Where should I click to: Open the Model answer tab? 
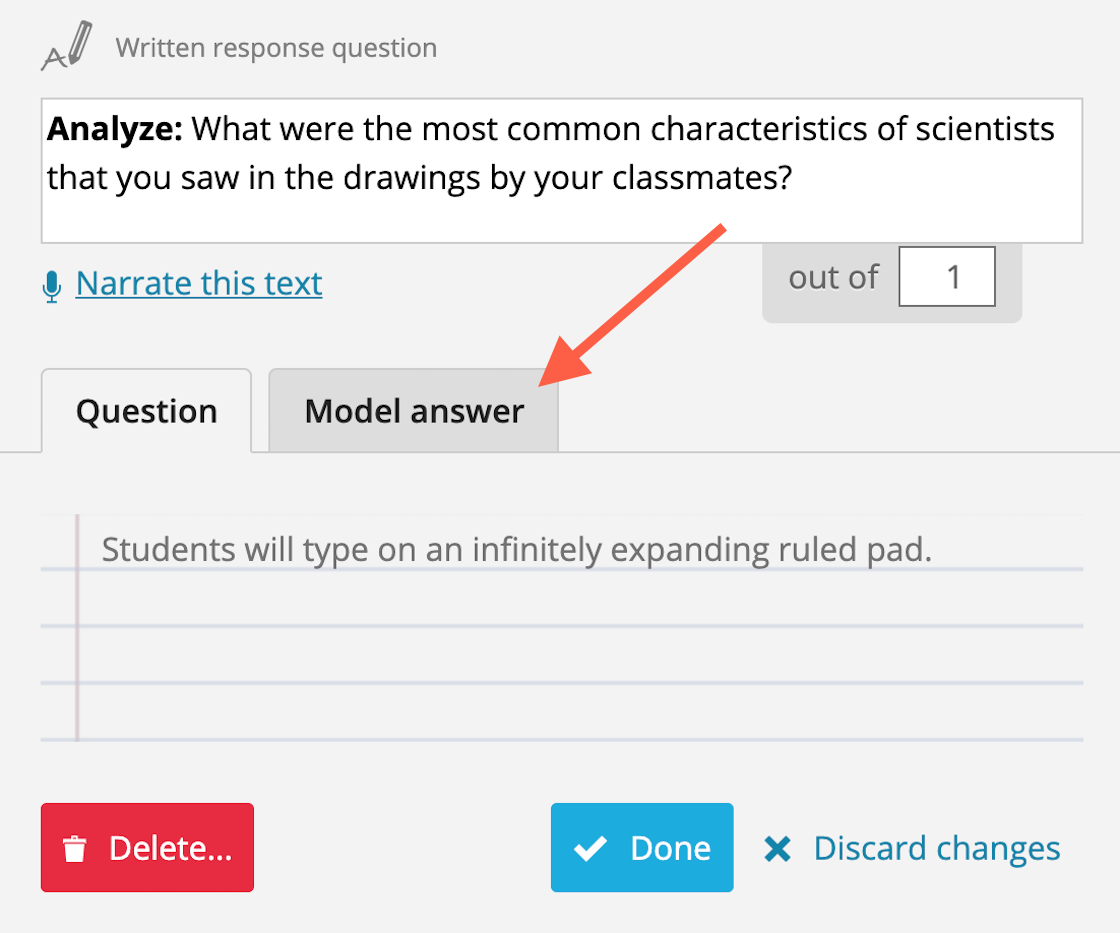tap(414, 411)
